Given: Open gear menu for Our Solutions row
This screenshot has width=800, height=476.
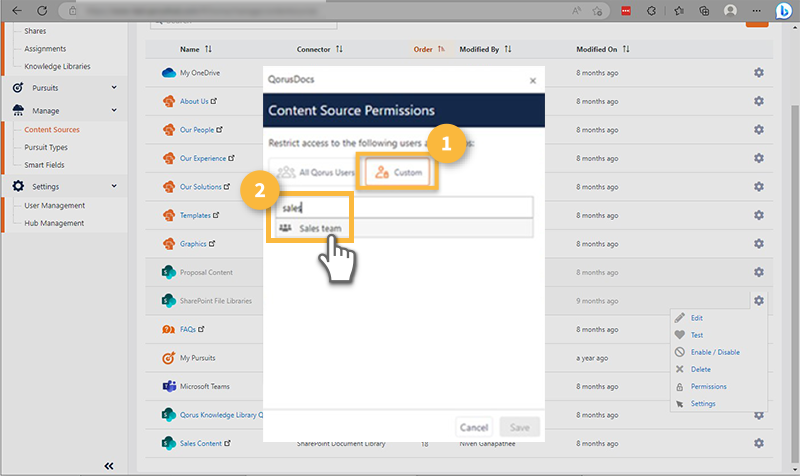Looking at the screenshot, I should click(x=759, y=187).
